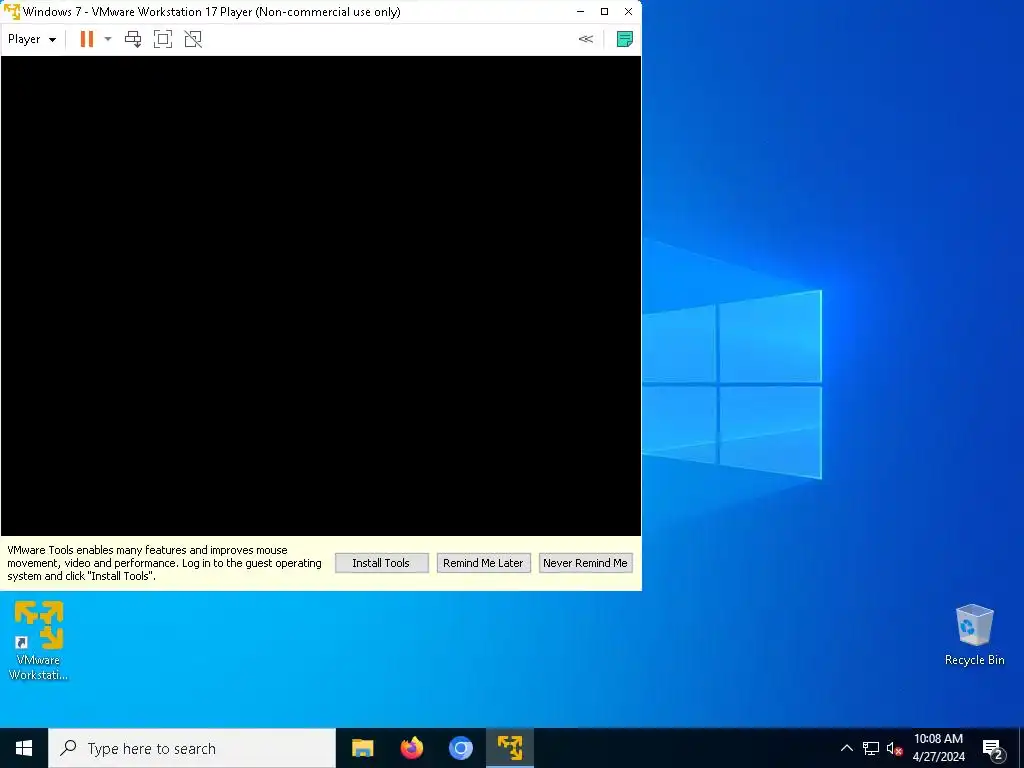
Task: Focus the Type here to search box
Action: (x=192, y=748)
